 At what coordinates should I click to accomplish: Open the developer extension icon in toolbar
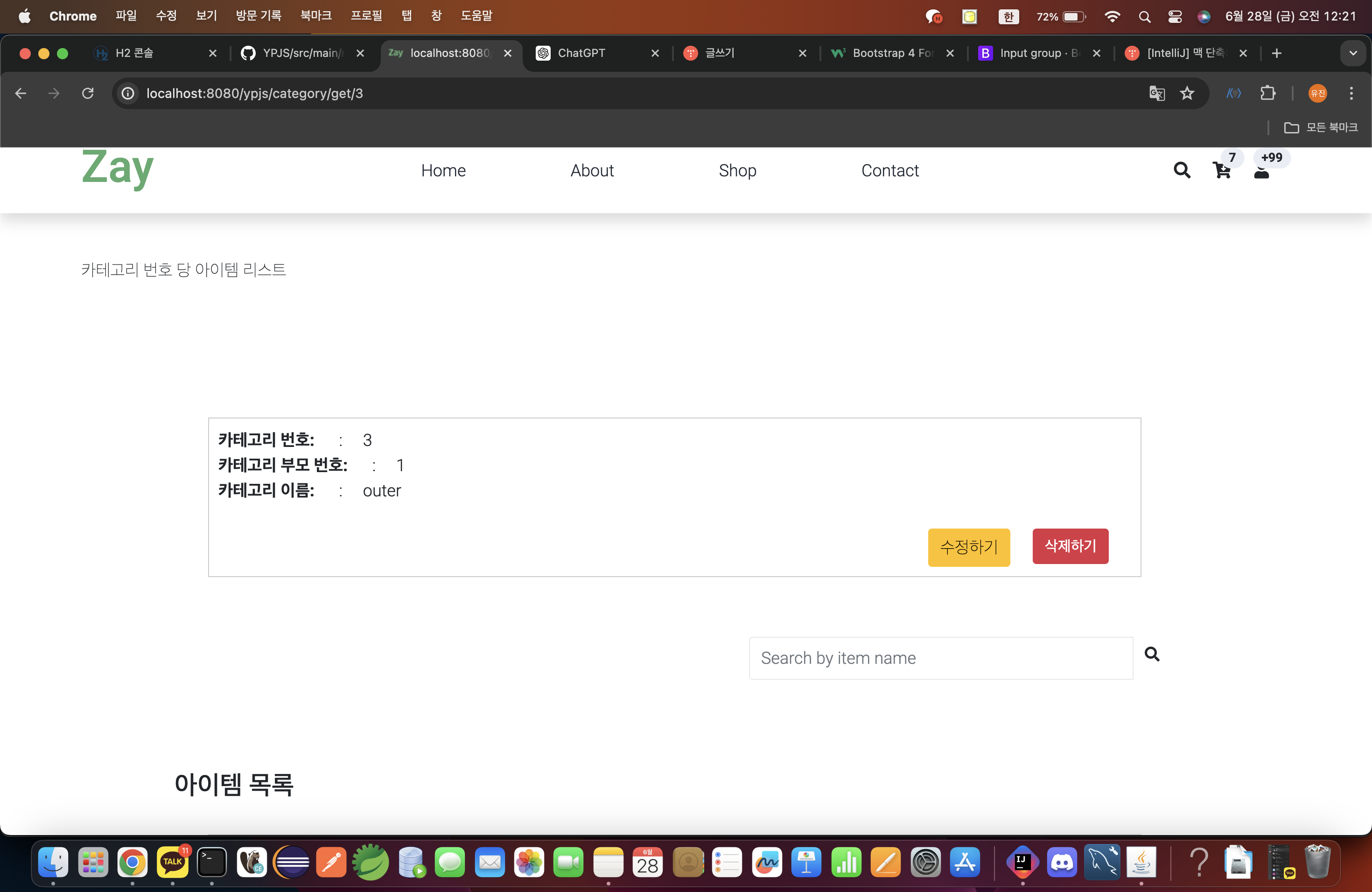[x=1234, y=93]
